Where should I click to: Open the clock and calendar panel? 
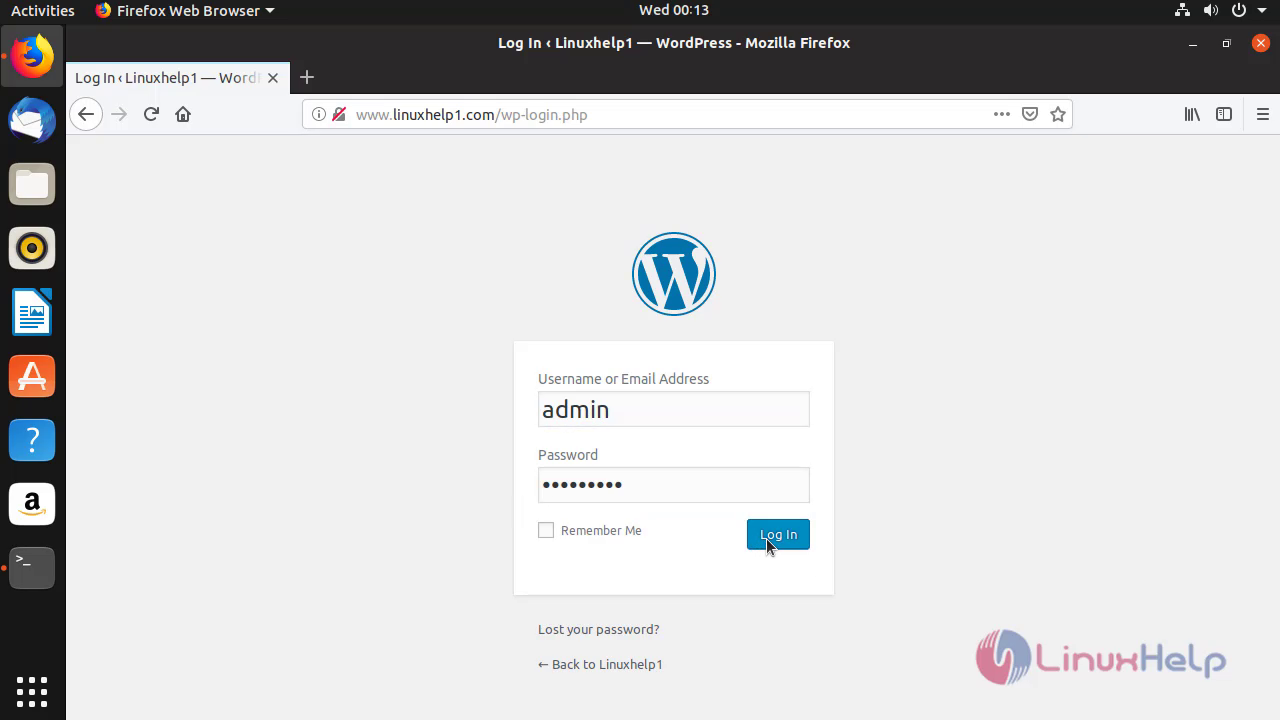point(674,10)
